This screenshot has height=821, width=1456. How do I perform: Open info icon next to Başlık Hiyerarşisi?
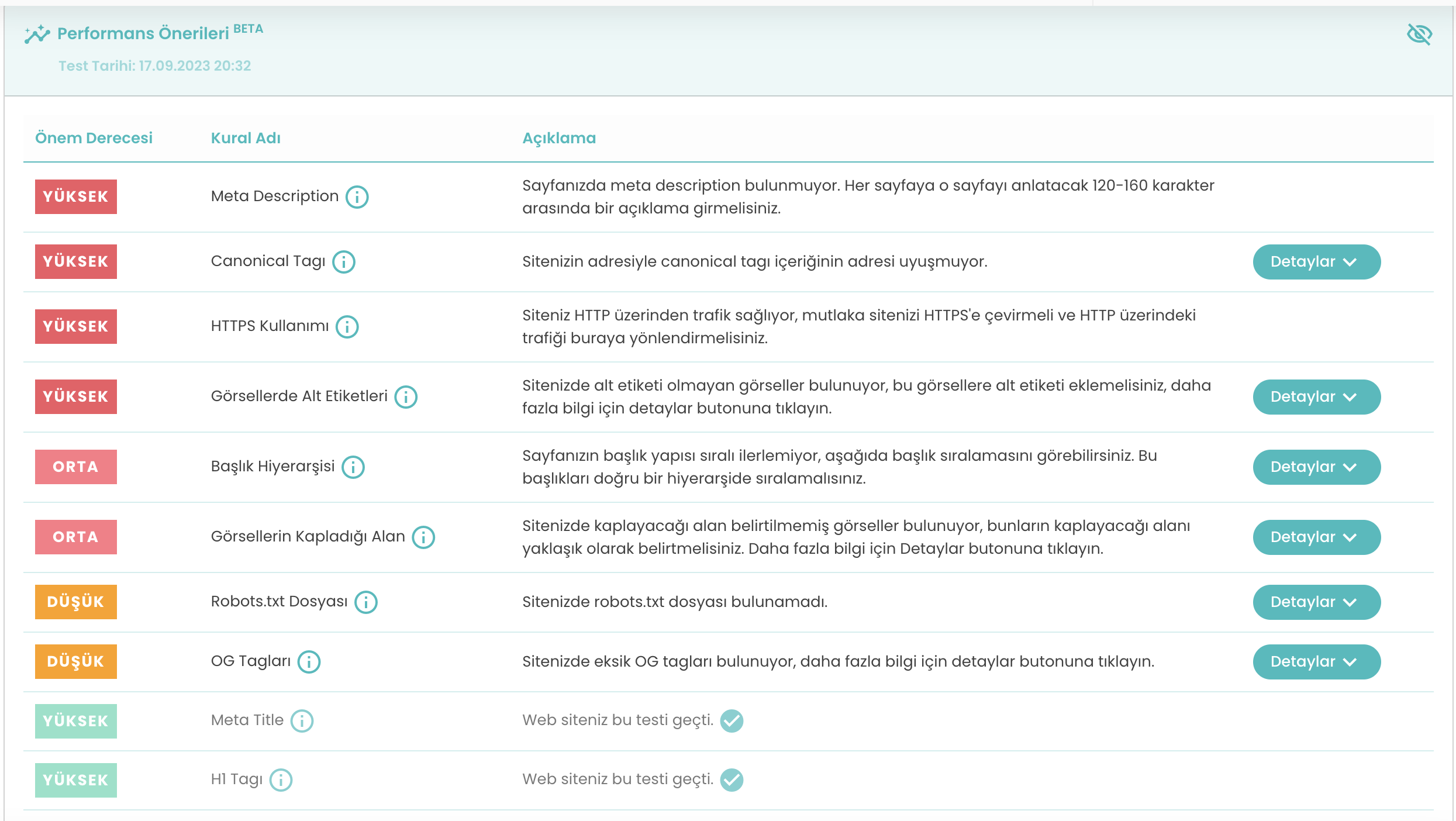point(353,467)
